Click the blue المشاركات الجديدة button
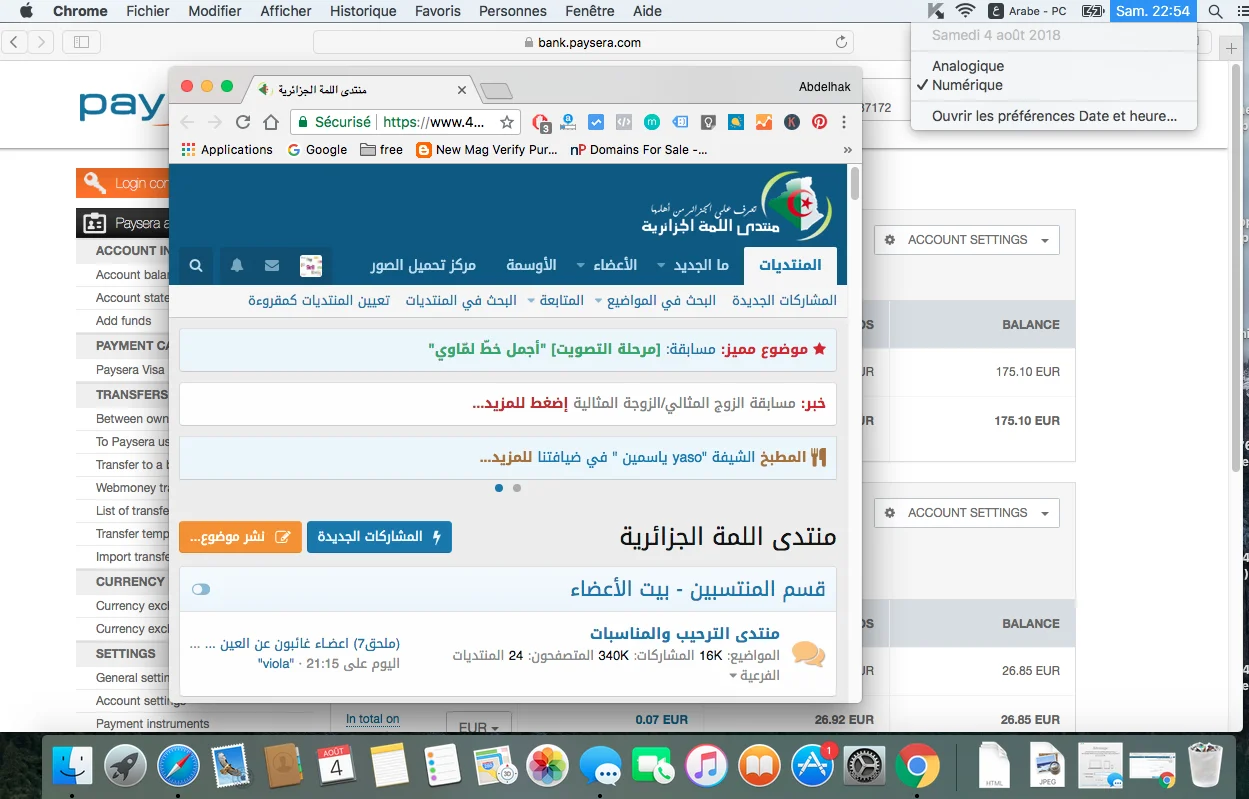This screenshot has width=1249, height=799. [379, 537]
